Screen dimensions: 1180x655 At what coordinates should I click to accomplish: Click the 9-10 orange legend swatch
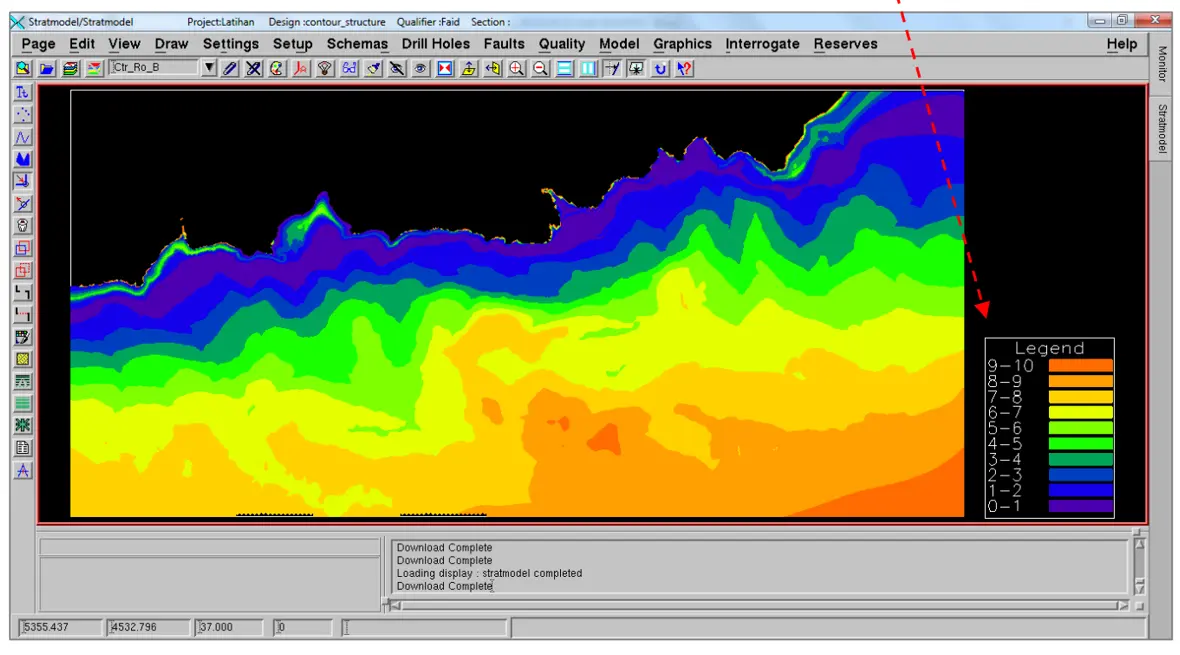1081,366
